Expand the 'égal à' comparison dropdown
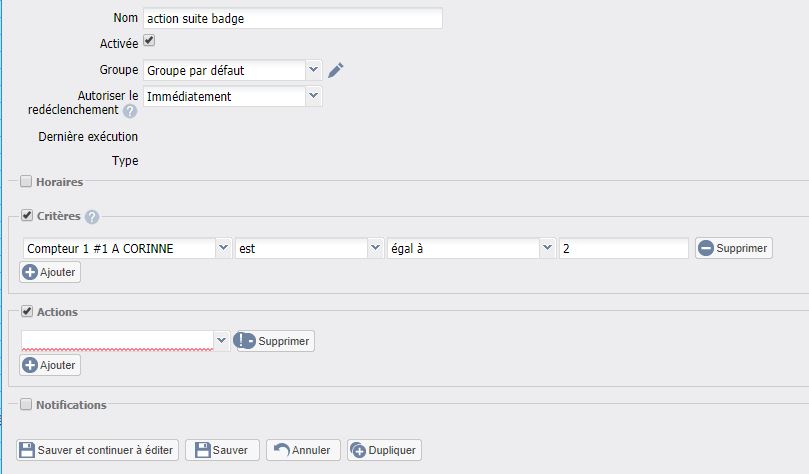The image size is (809, 474). coord(547,248)
